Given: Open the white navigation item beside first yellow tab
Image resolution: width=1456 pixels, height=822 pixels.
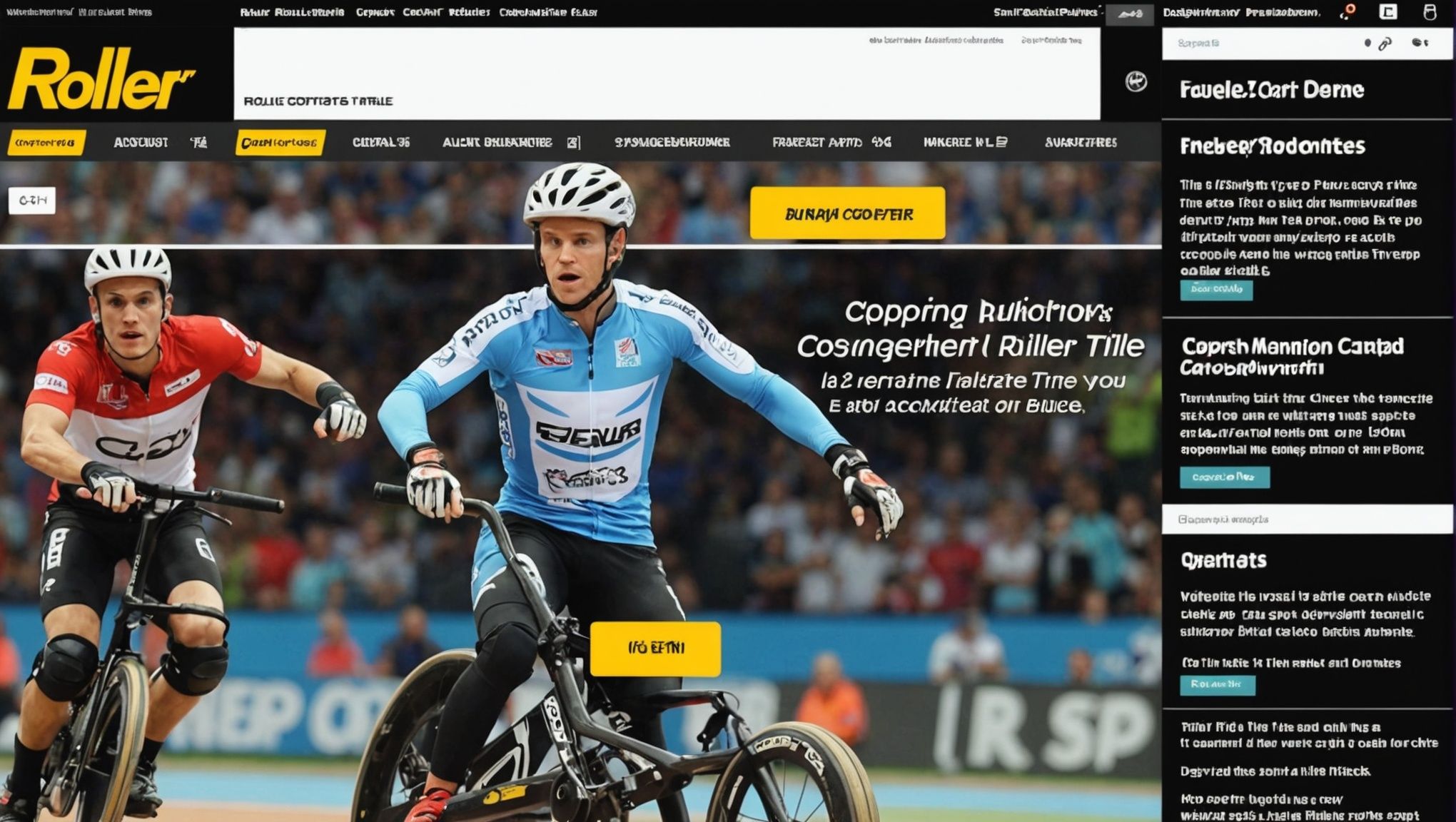Looking at the screenshot, I should [x=141, y=143].
